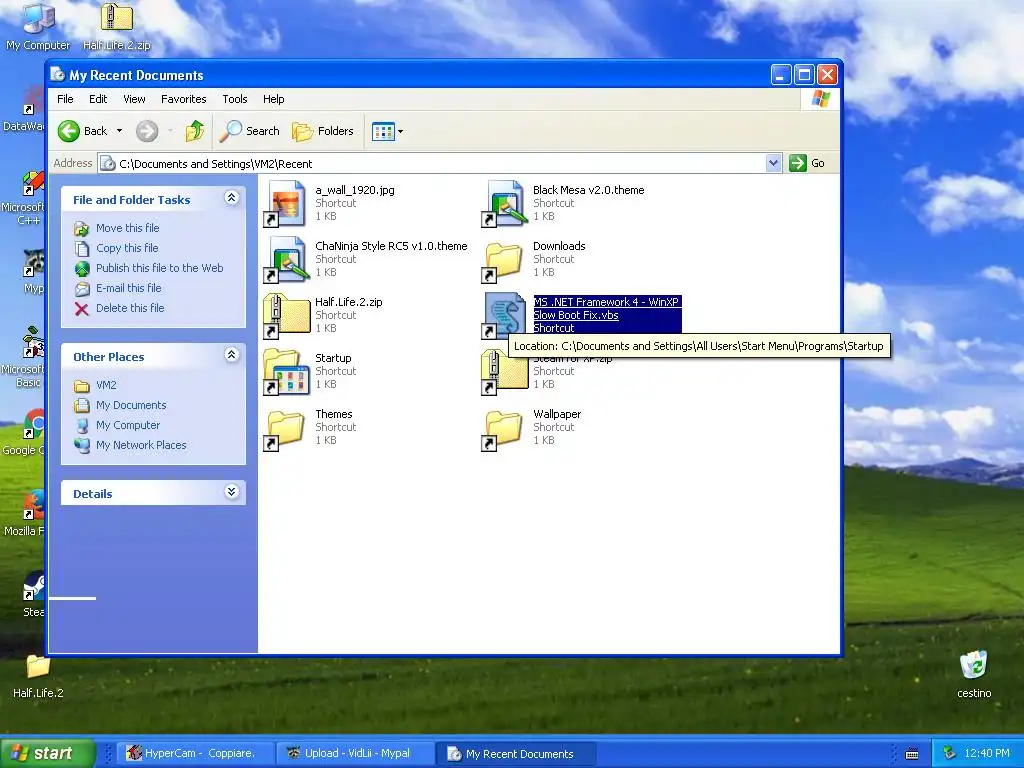Go up one folder level
Image resolution: width=1024 pixels, height=768 pixels.
click(x=195, y=131)
